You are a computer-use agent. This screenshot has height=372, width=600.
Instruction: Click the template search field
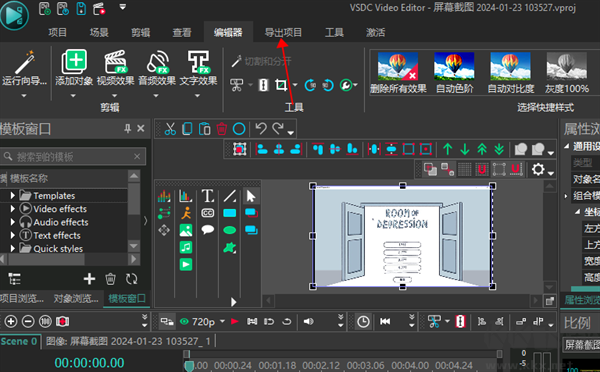coord(73,157)
